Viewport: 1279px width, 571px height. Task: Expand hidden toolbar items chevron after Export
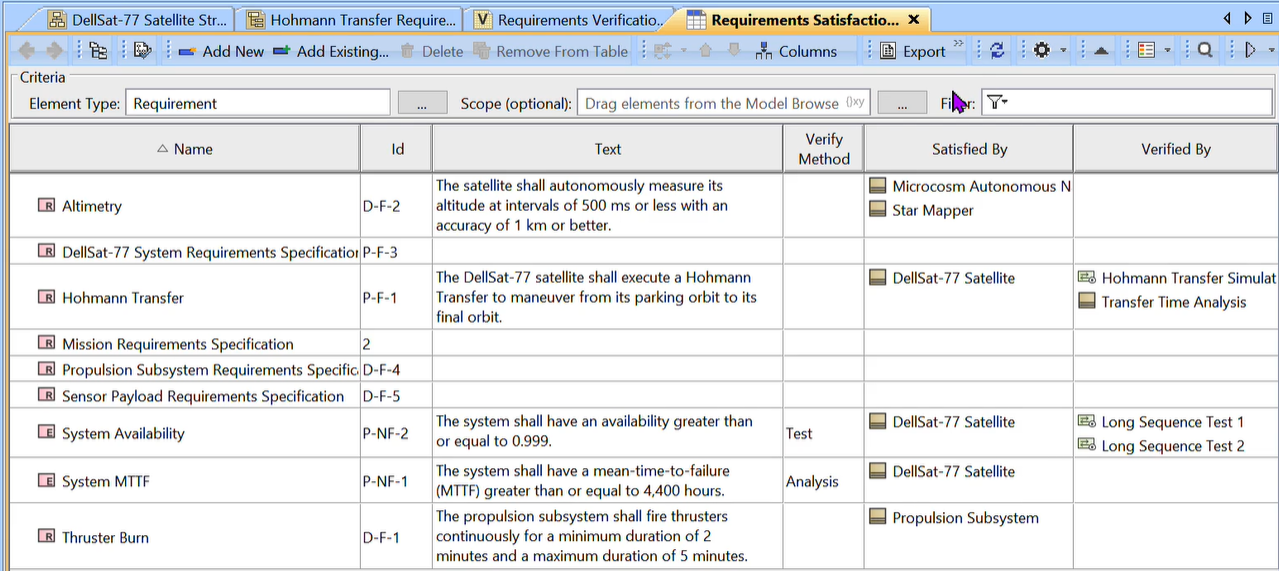tap(958, 44)
